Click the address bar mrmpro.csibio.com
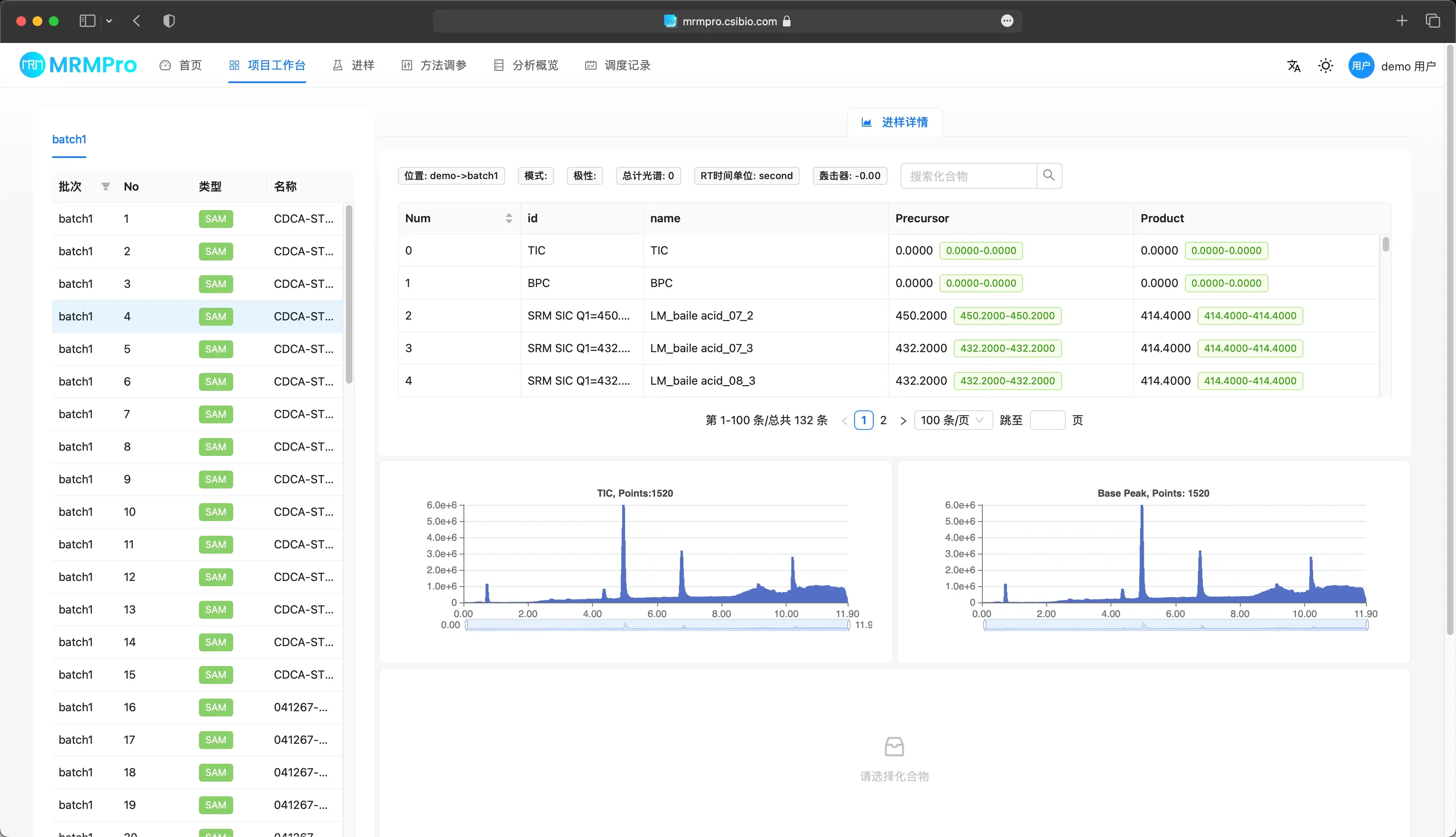Screen dimensions: 1456x837 pos(727,21)
